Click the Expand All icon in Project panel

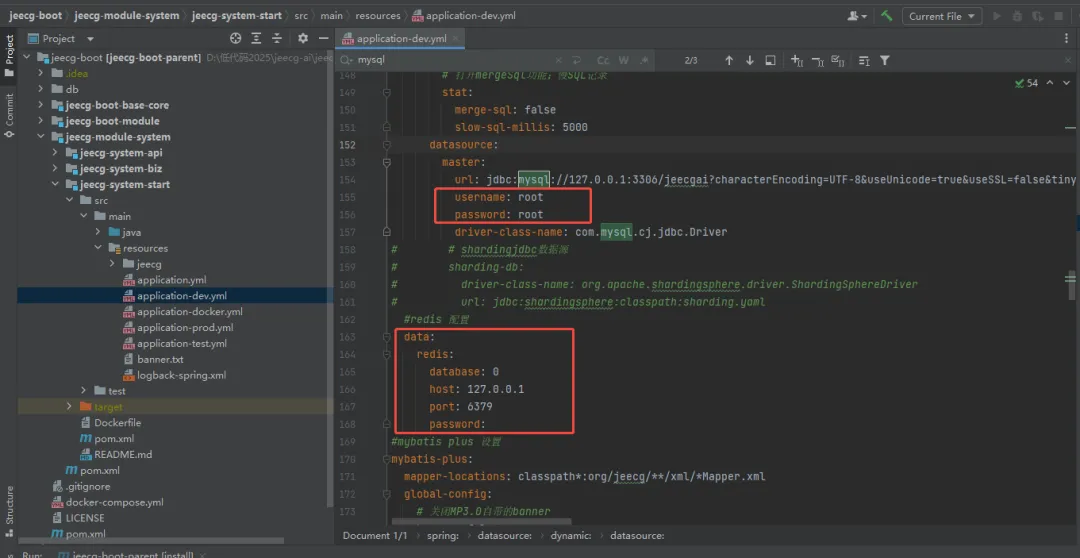[256, 39]
